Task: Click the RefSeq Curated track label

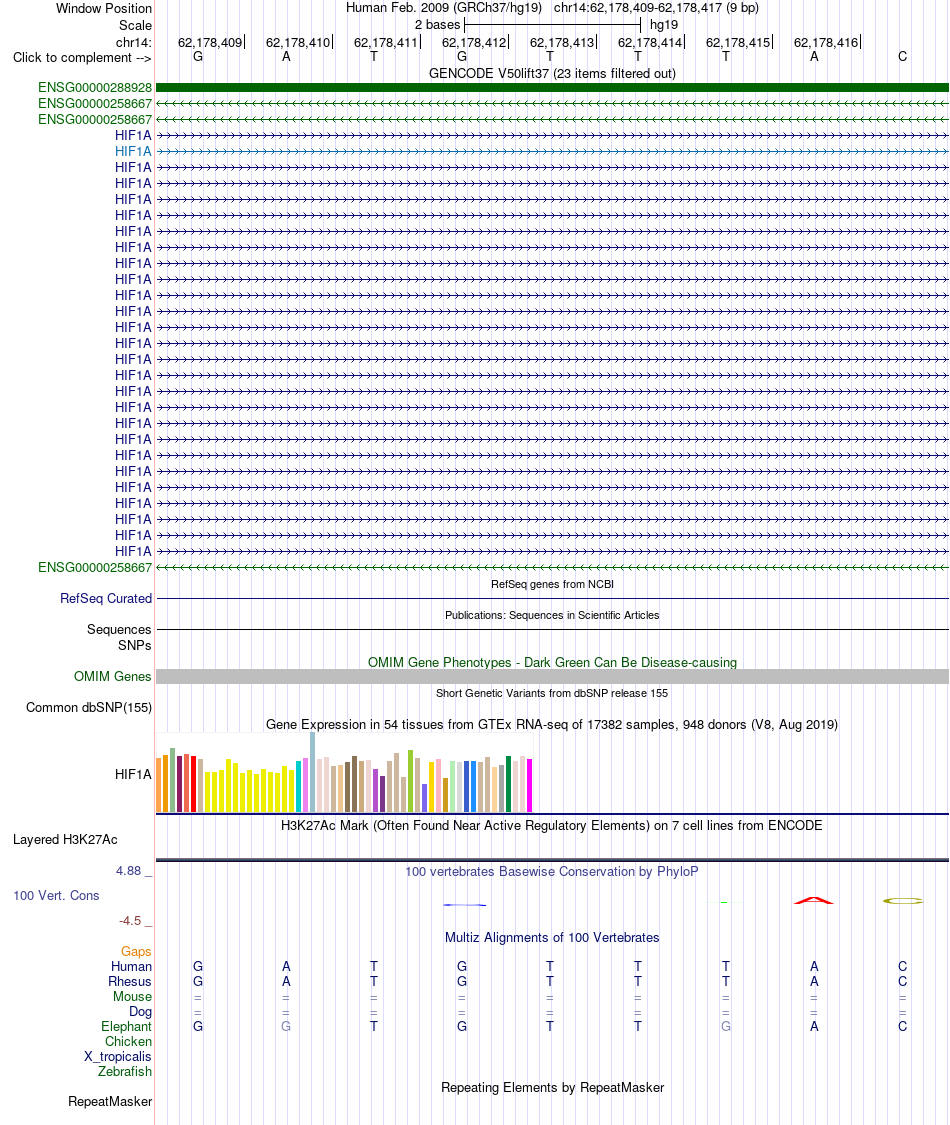Action: pyautogui.click(x=106, y=598)
